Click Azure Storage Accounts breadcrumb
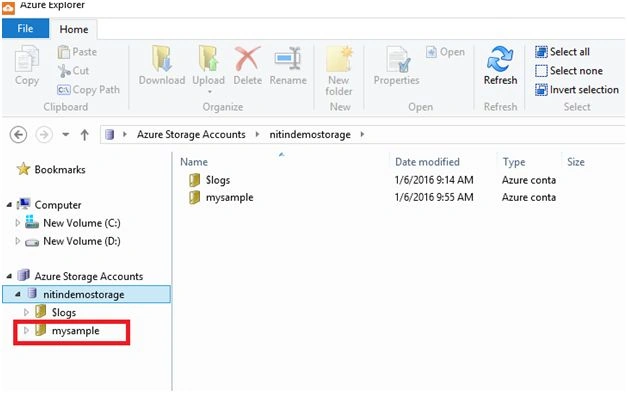This screenshot has width=627, height=393. click(x=191, y=135)
